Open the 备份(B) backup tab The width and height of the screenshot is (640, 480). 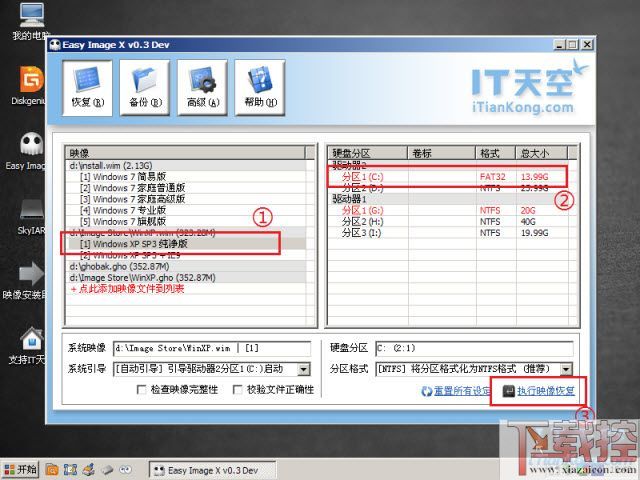tap(145, 88)
